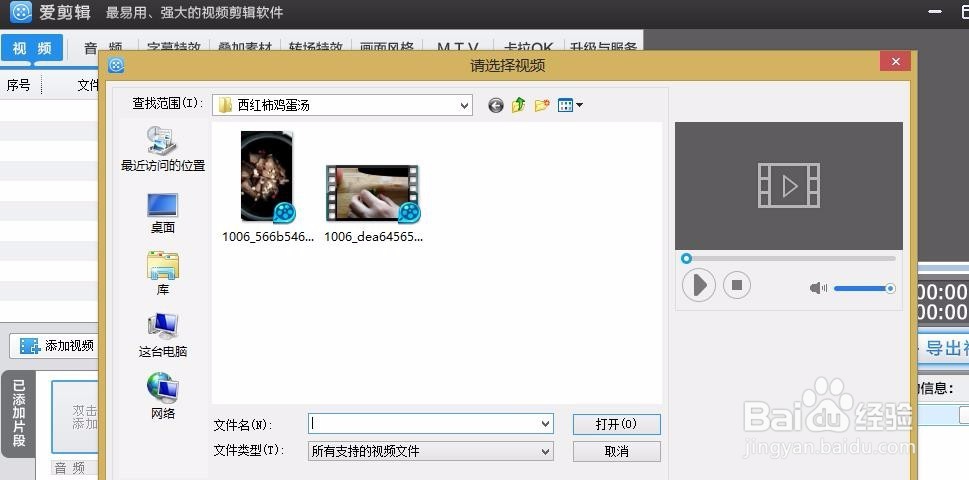Open the 叠加素材 tab in the main window
Image resolution: width=969 pixels, height=480 pixels.
[245, 48]
